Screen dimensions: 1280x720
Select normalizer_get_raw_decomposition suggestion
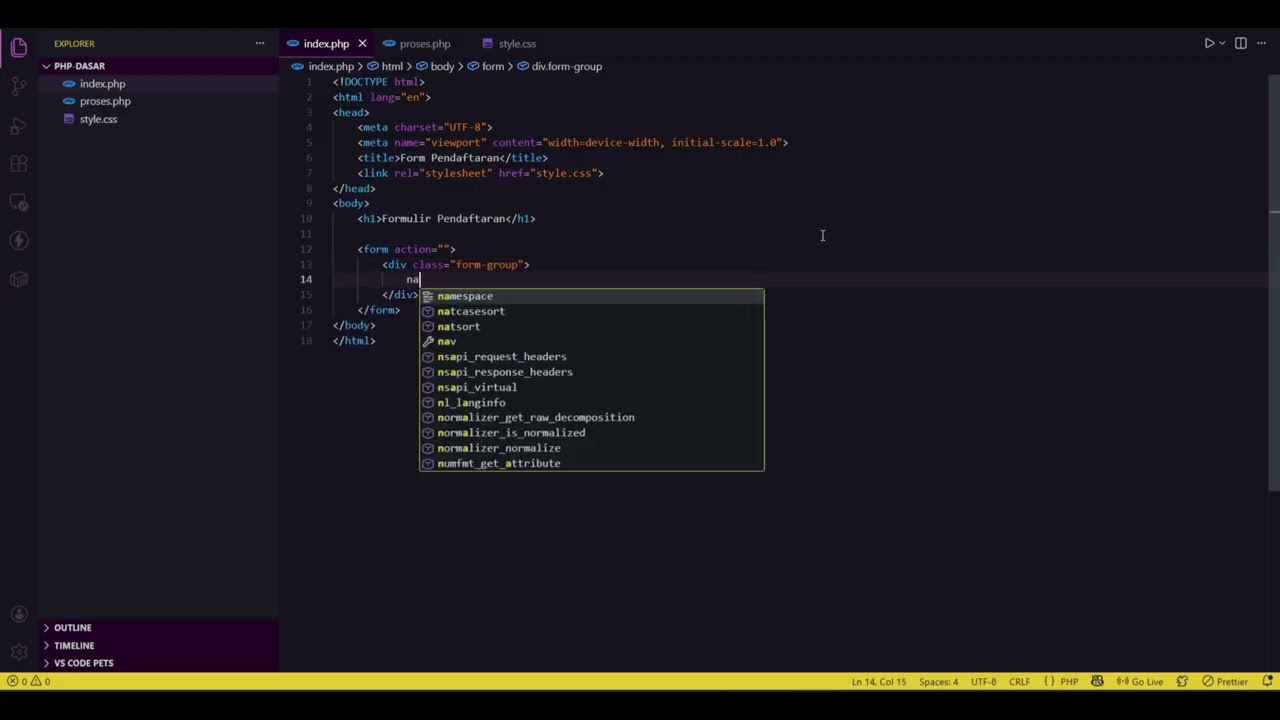click(591, 418)
